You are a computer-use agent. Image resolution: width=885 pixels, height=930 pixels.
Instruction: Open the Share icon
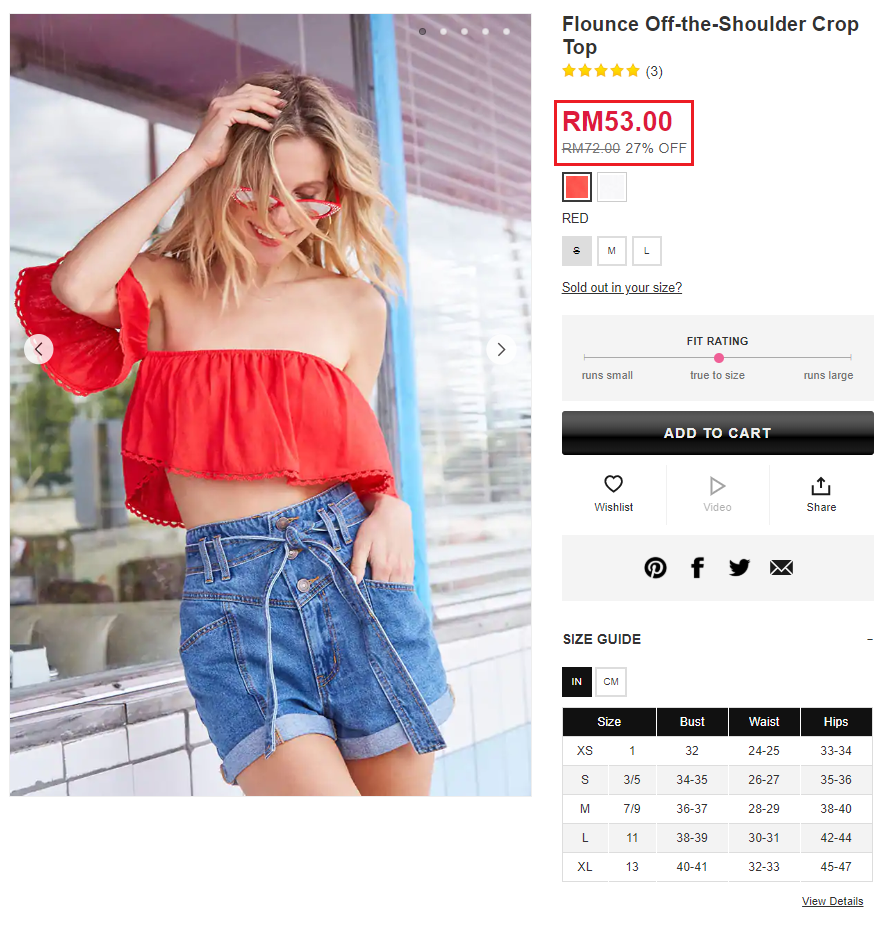click(x=821, y=486)
